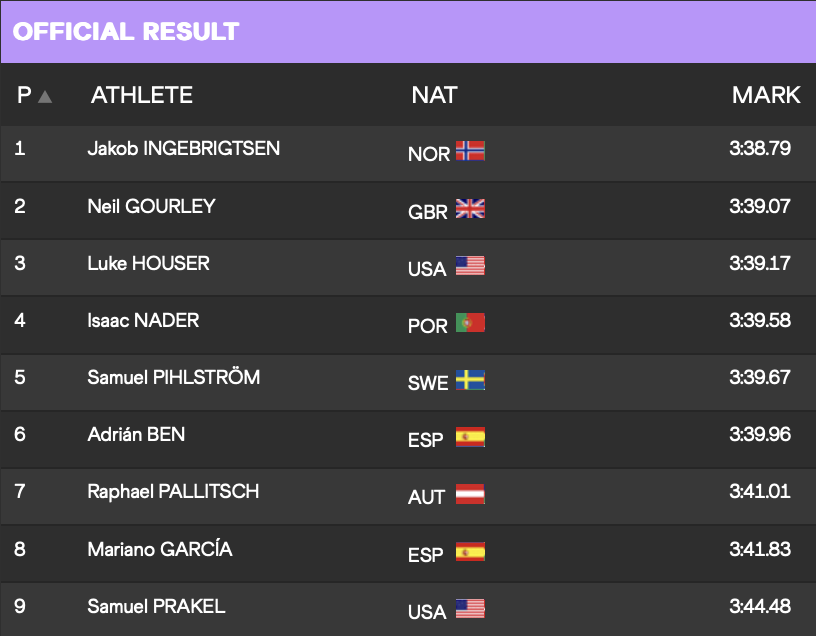Click the Great Britain flag icon
816x636 pixels.
(470, 209)
